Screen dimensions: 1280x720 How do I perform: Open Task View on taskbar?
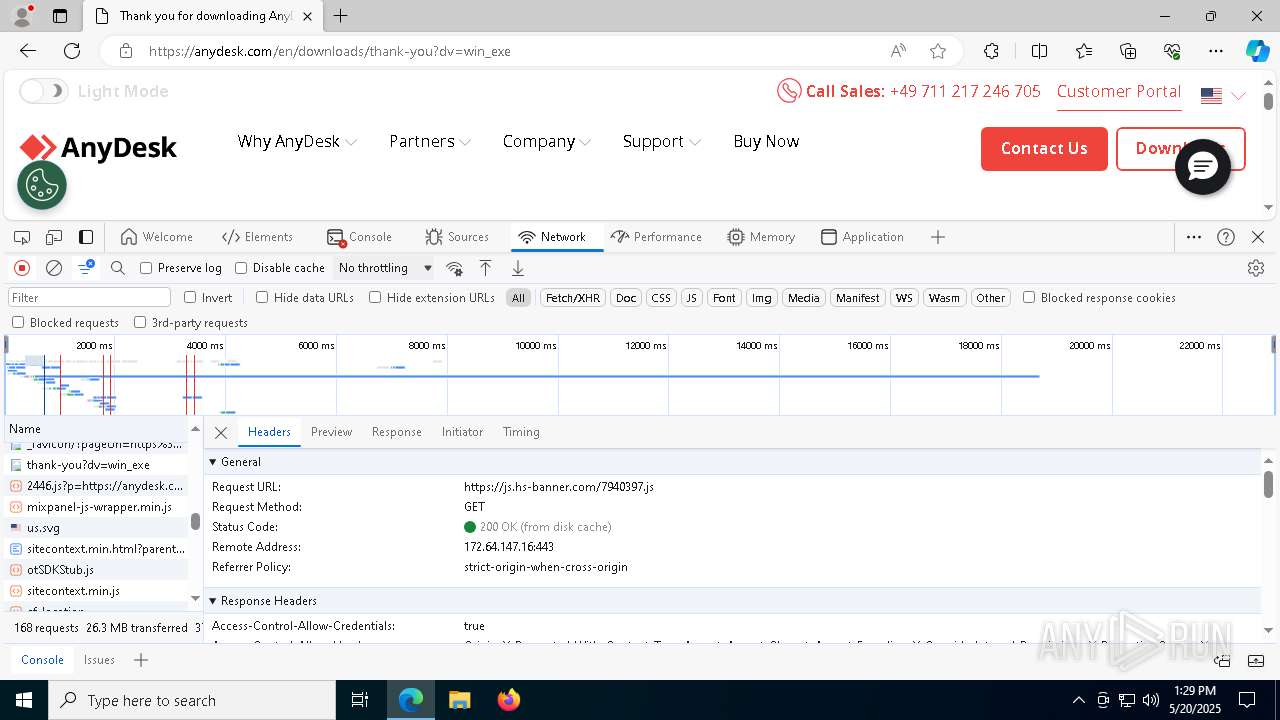pos(360,700)
